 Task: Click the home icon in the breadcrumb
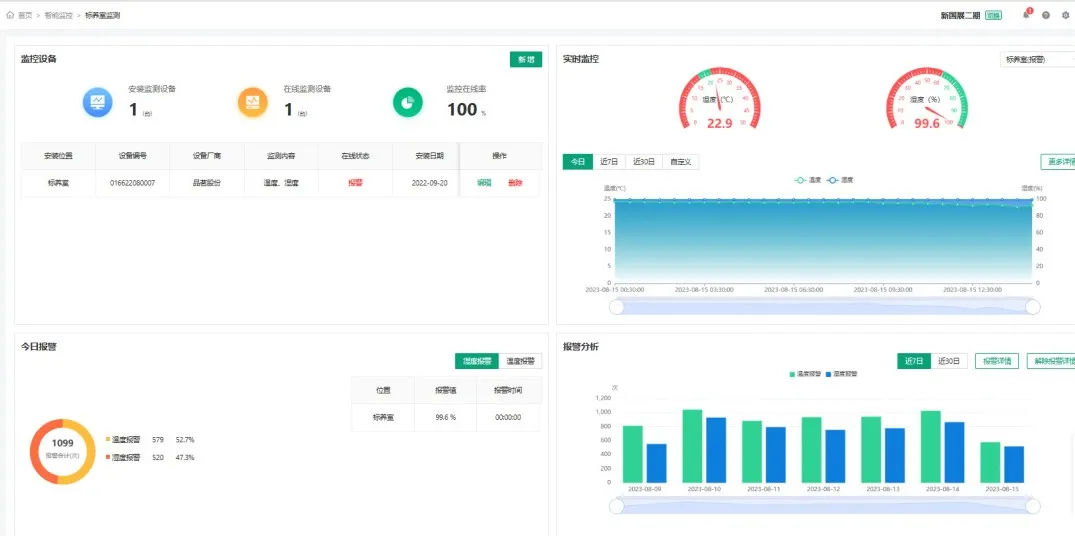point(10,15)
